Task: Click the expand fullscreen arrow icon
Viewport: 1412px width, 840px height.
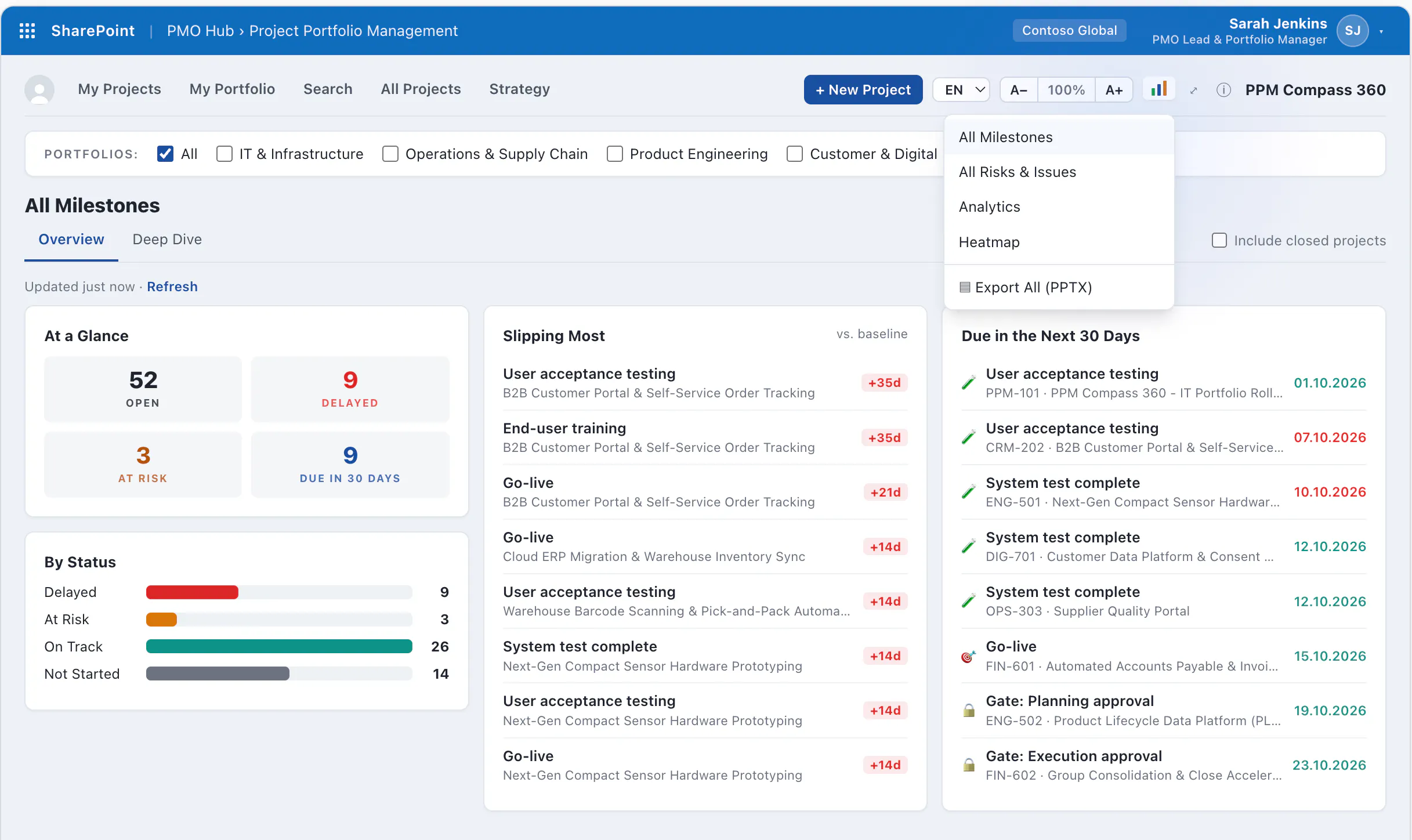Action: click(1193, 90)
